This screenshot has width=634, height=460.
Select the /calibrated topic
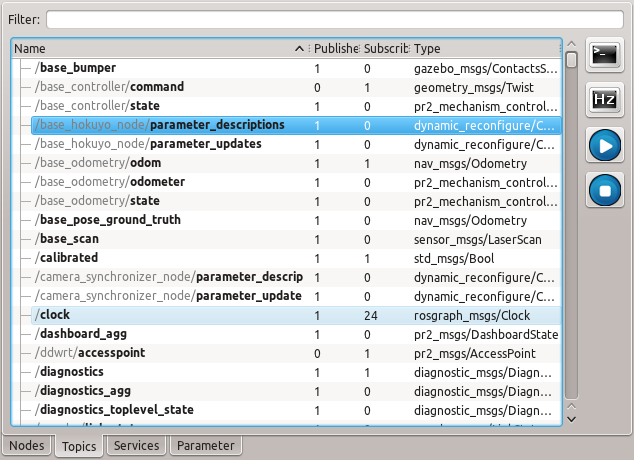click(296, 258)
